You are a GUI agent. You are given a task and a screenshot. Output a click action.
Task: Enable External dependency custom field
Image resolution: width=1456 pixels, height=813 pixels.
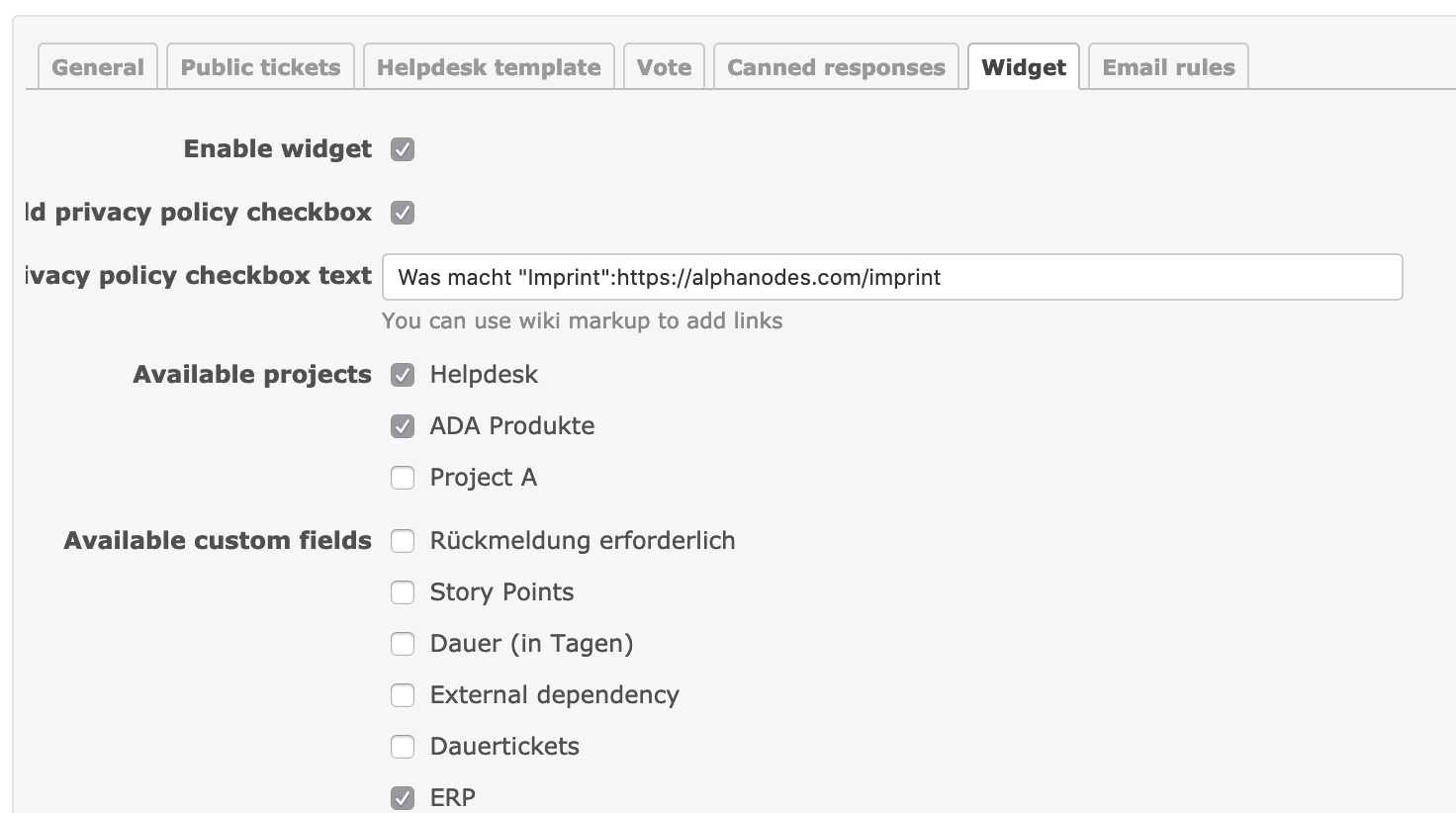[x=403, y=695]
